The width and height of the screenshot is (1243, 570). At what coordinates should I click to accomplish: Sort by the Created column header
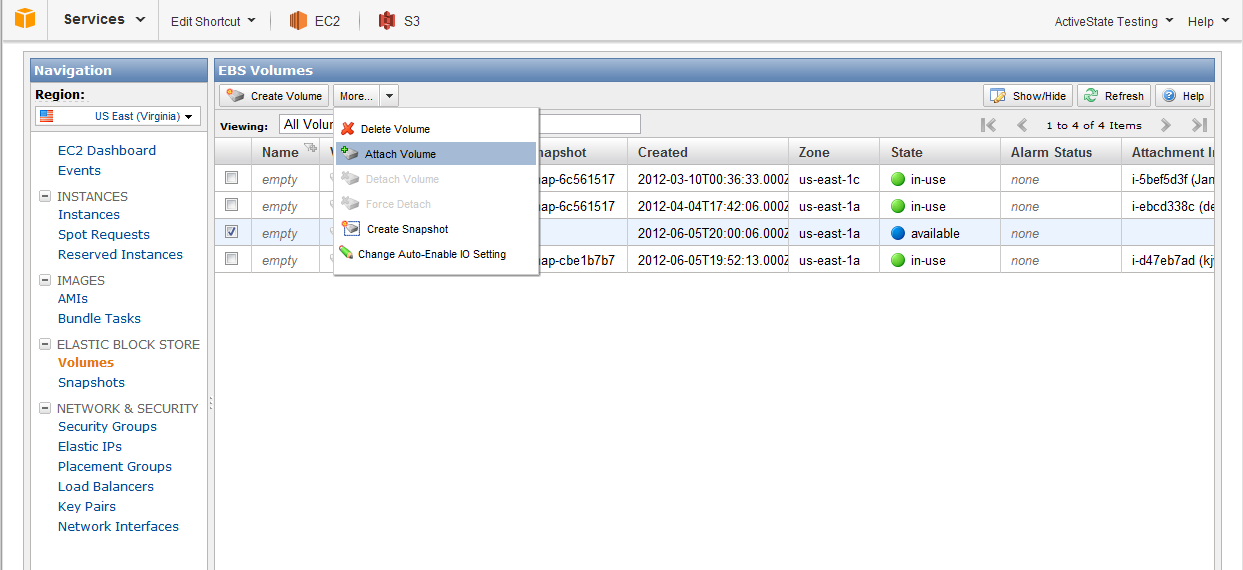point(707,152)
